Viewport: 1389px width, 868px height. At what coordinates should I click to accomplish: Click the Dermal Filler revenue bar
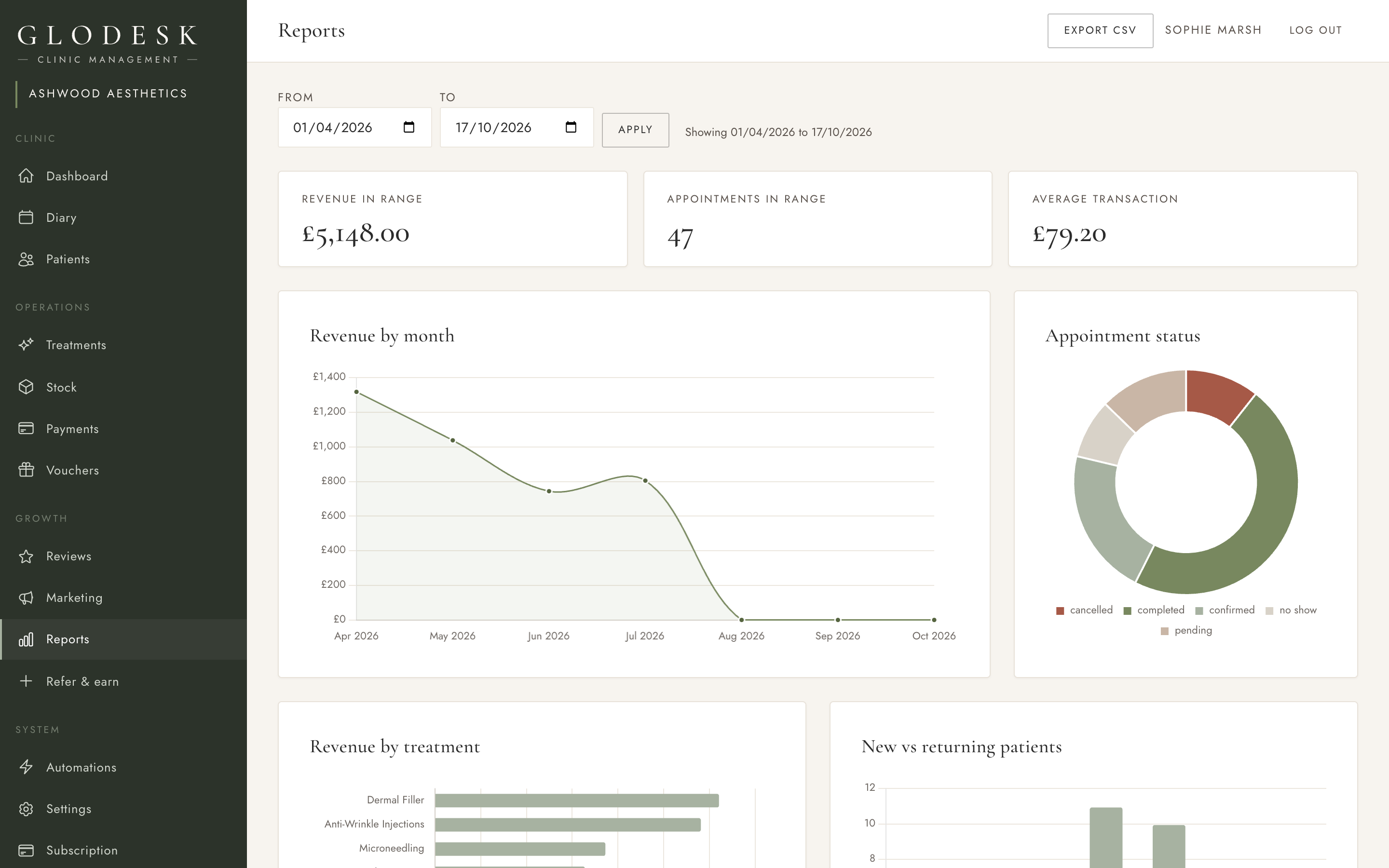pos(577,800)
